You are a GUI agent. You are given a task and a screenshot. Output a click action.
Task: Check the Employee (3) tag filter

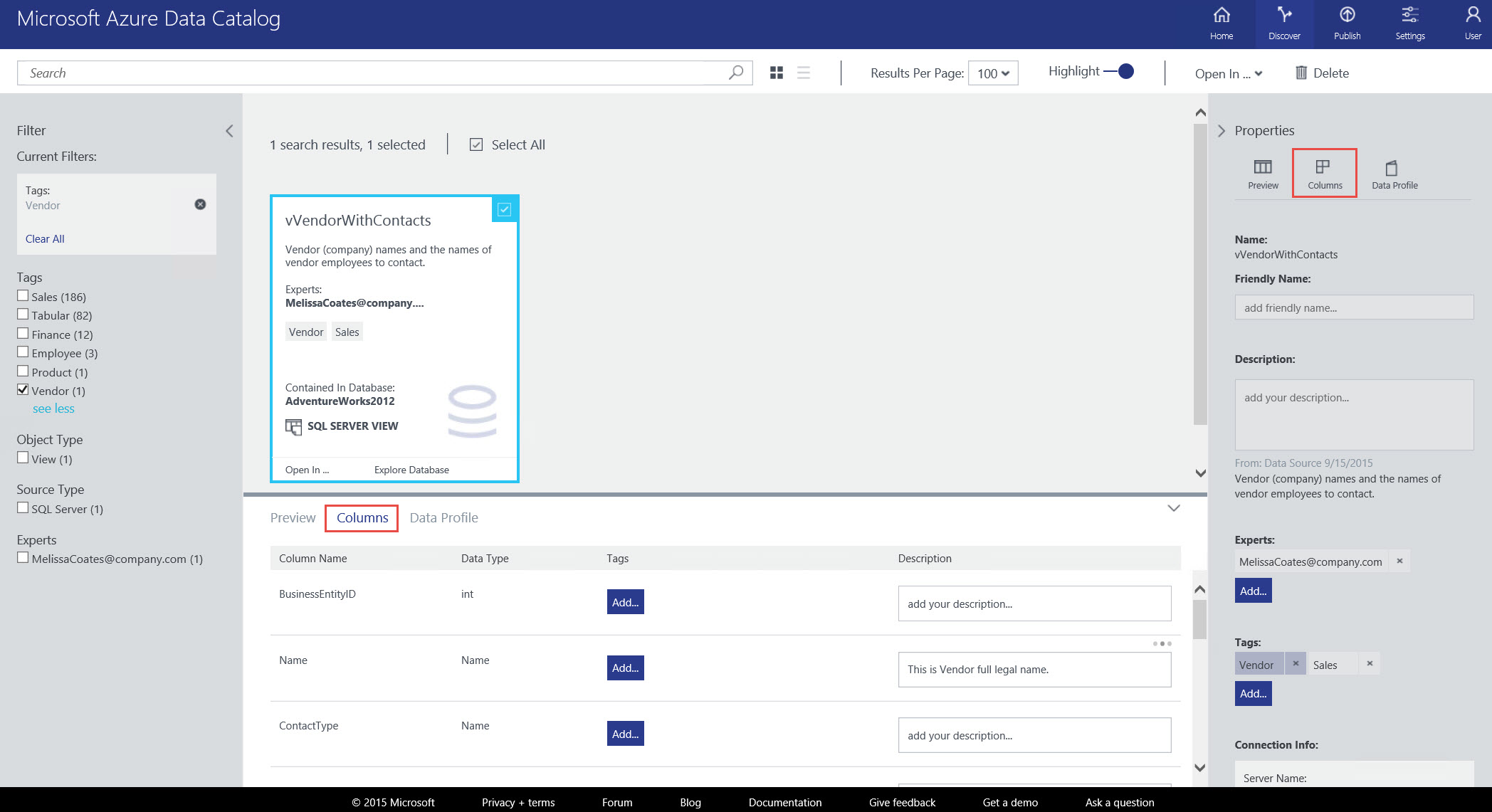(x=23, y=352)
